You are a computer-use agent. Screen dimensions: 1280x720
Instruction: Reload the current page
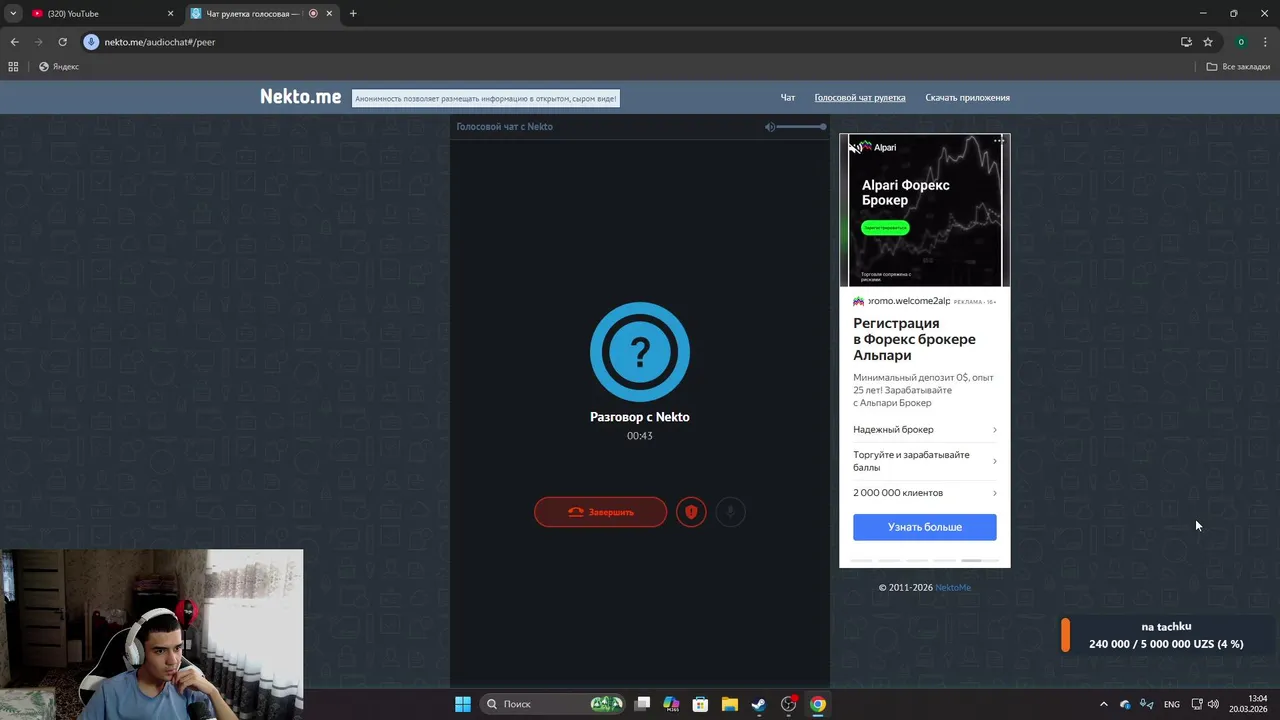click(62, 42)
